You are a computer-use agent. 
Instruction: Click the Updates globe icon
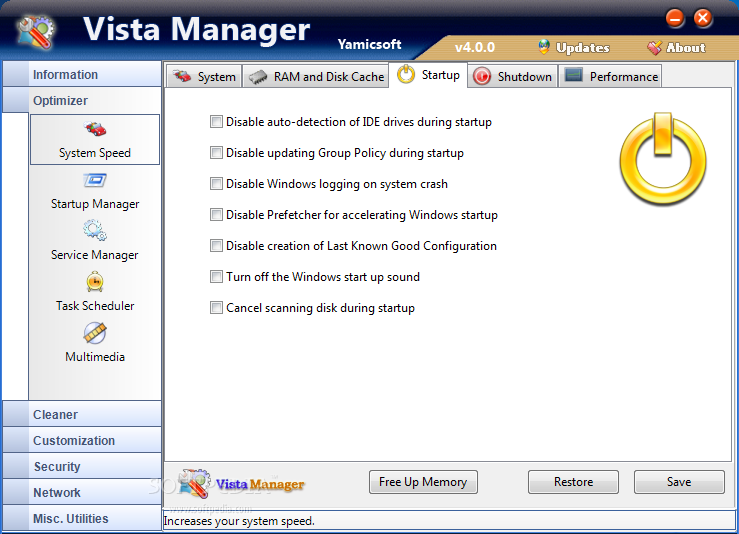tap(544, 47)
